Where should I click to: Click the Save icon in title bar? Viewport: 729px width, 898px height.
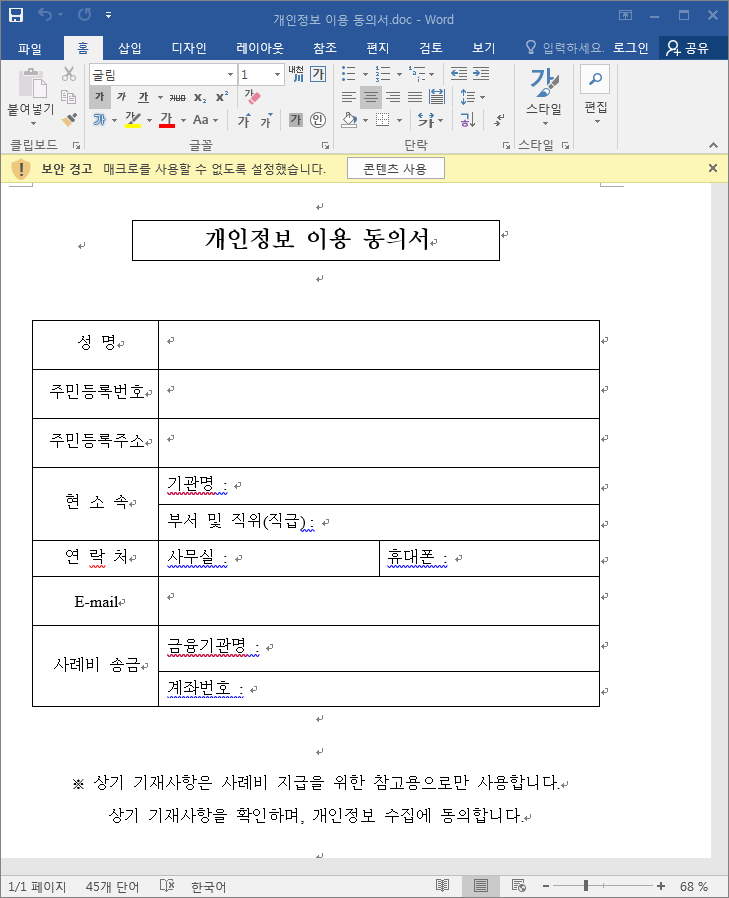click(16, 15)
